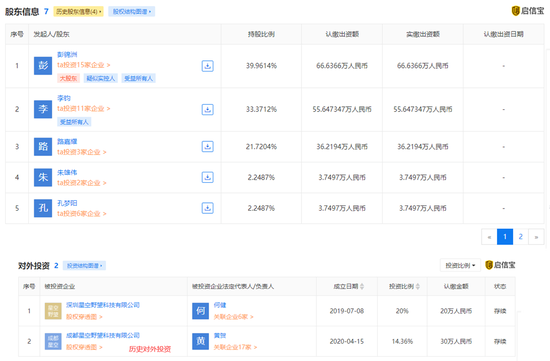Open 深圳星空野望科技有限公司 company link
The height and width of the screenshot is (361, 550).
[x=103, y=305]
